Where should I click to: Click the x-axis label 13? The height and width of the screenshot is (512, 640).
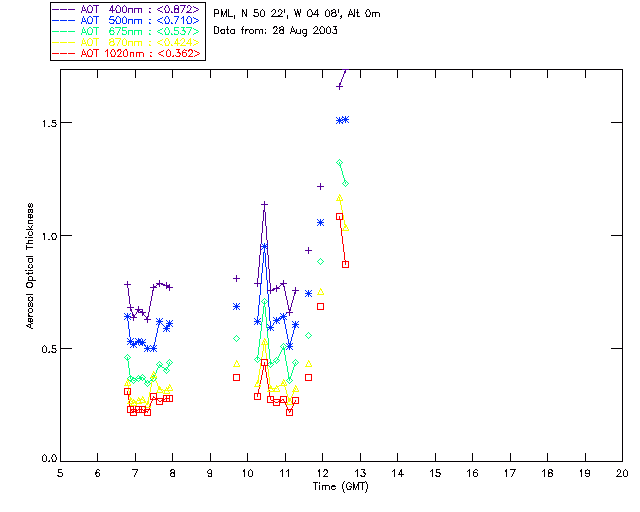point(360,473)
